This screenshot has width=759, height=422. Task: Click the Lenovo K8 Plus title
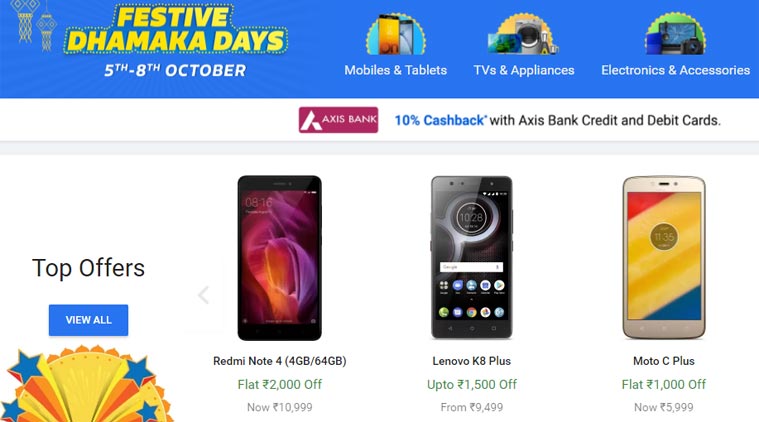pyautogui.click(x=471, y=361)
